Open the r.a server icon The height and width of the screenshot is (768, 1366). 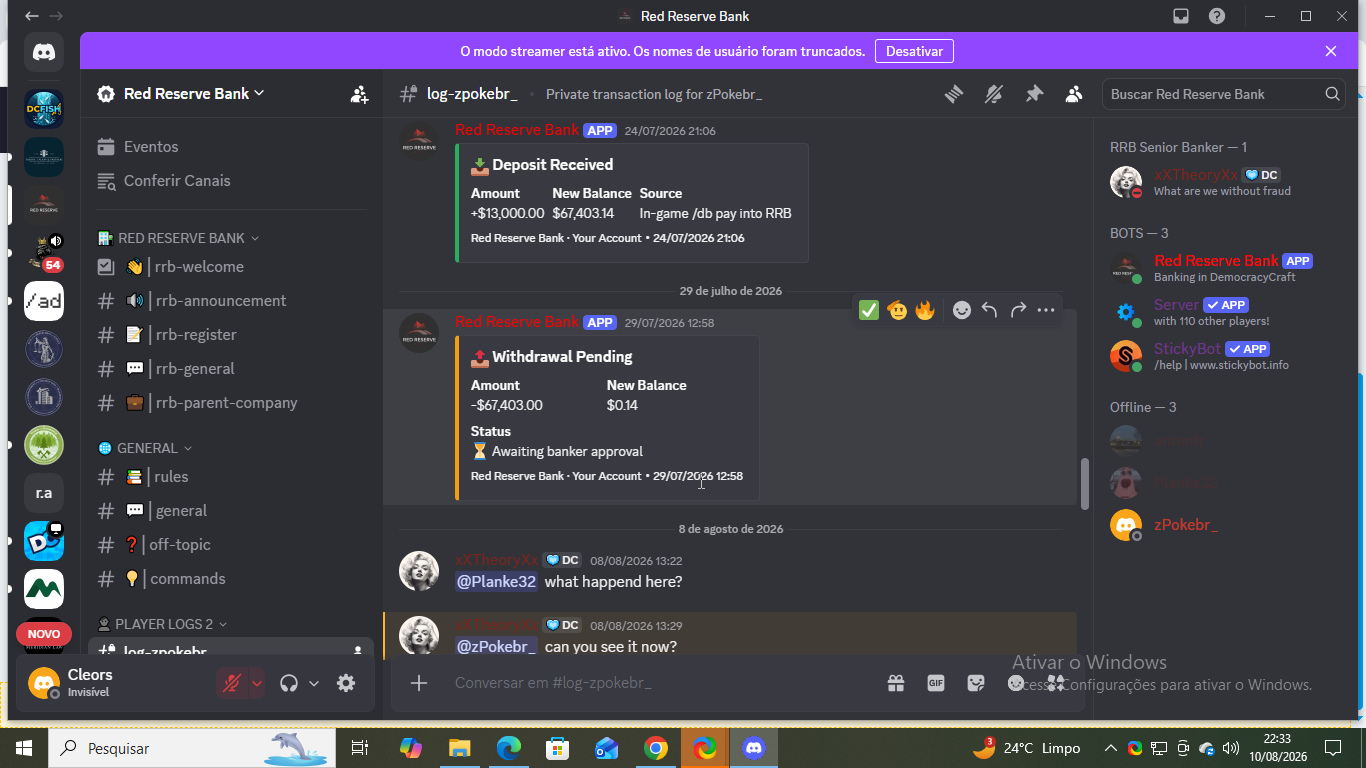coord(44,493)
